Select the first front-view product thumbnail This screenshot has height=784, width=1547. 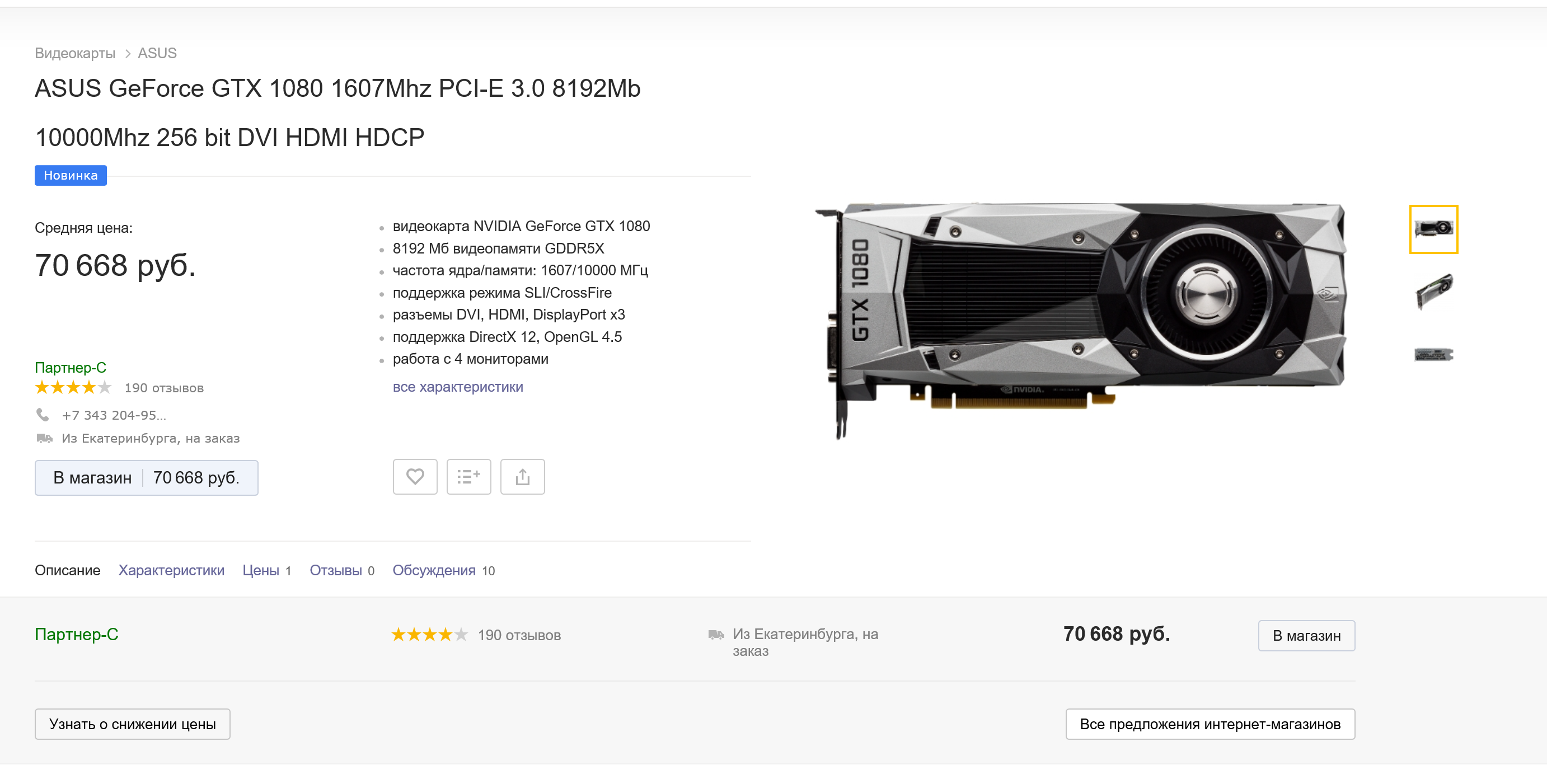pyautogui.click(x=1433, y=229)
